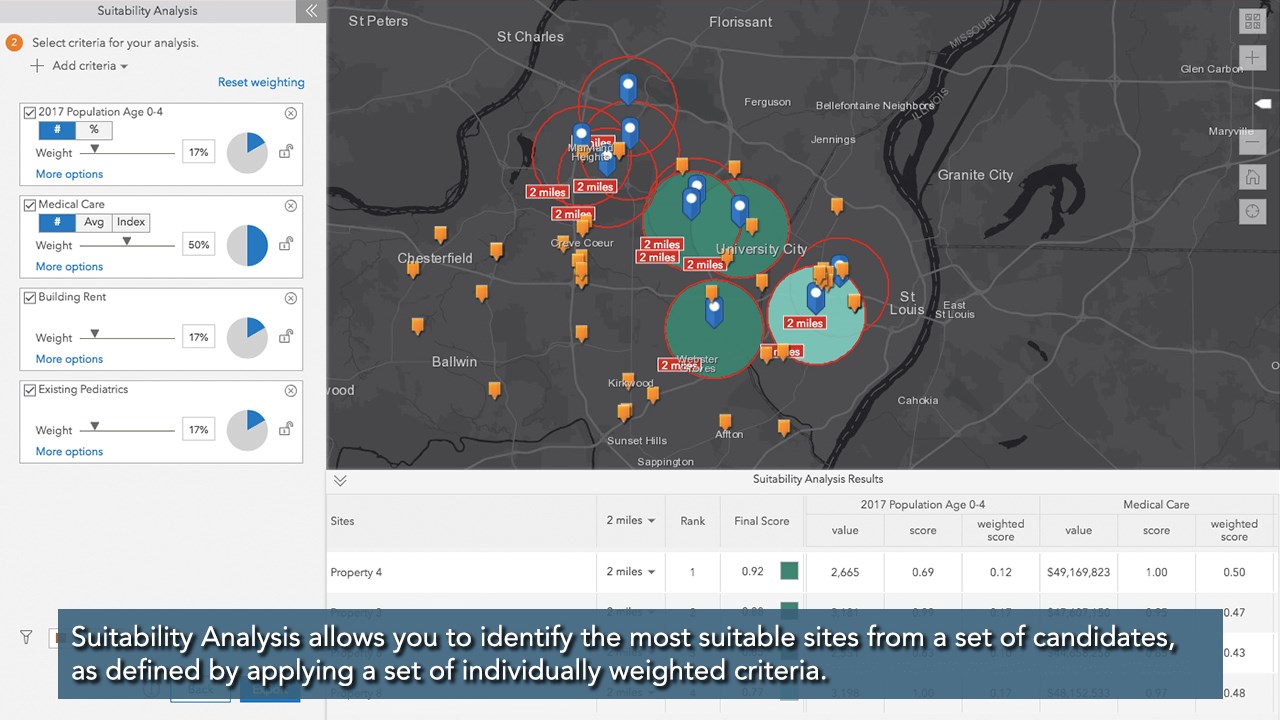The width and height of the screenshot is (1280, 720).
Task: Click the 2017 Population Age 0-4 results header
Action: 923,505
